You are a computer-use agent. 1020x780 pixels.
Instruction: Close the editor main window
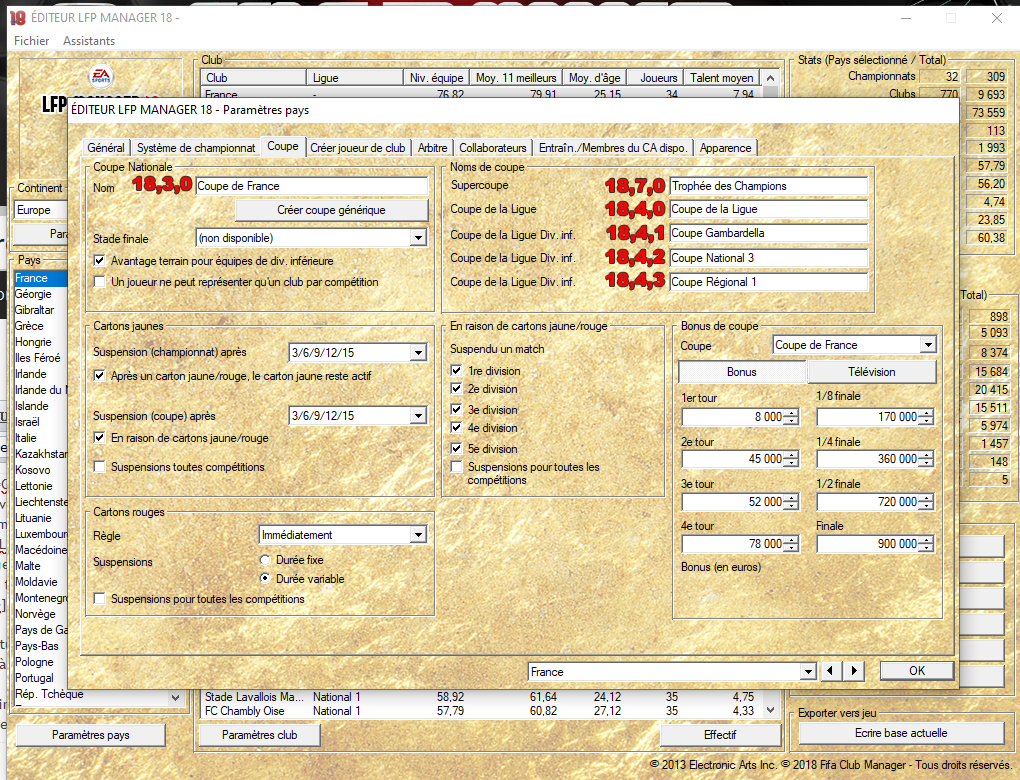997,18
